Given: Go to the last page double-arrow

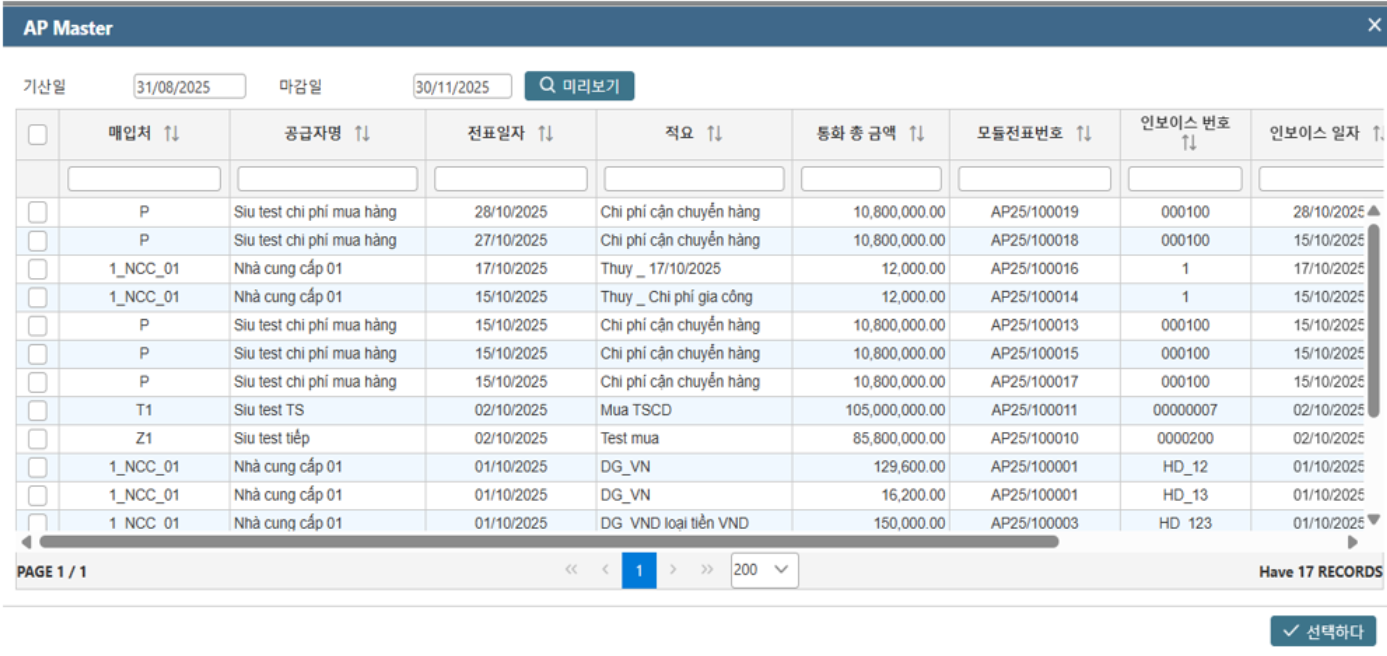Looking at the screenshot, I should pyautogui.click(x=707, y=570).
